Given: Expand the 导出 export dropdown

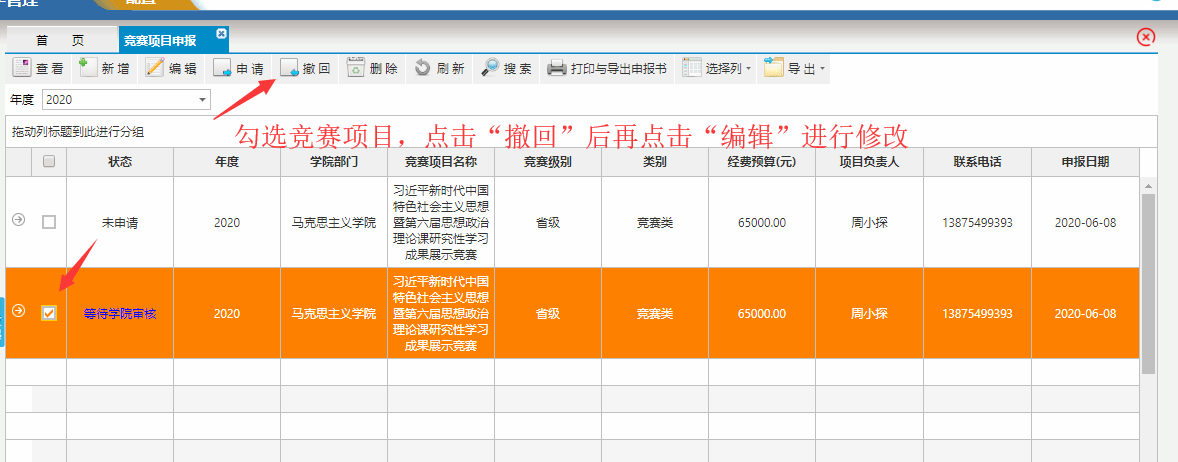Looking at the screenshot, I should pyautogui.click(x=794, y=69).
